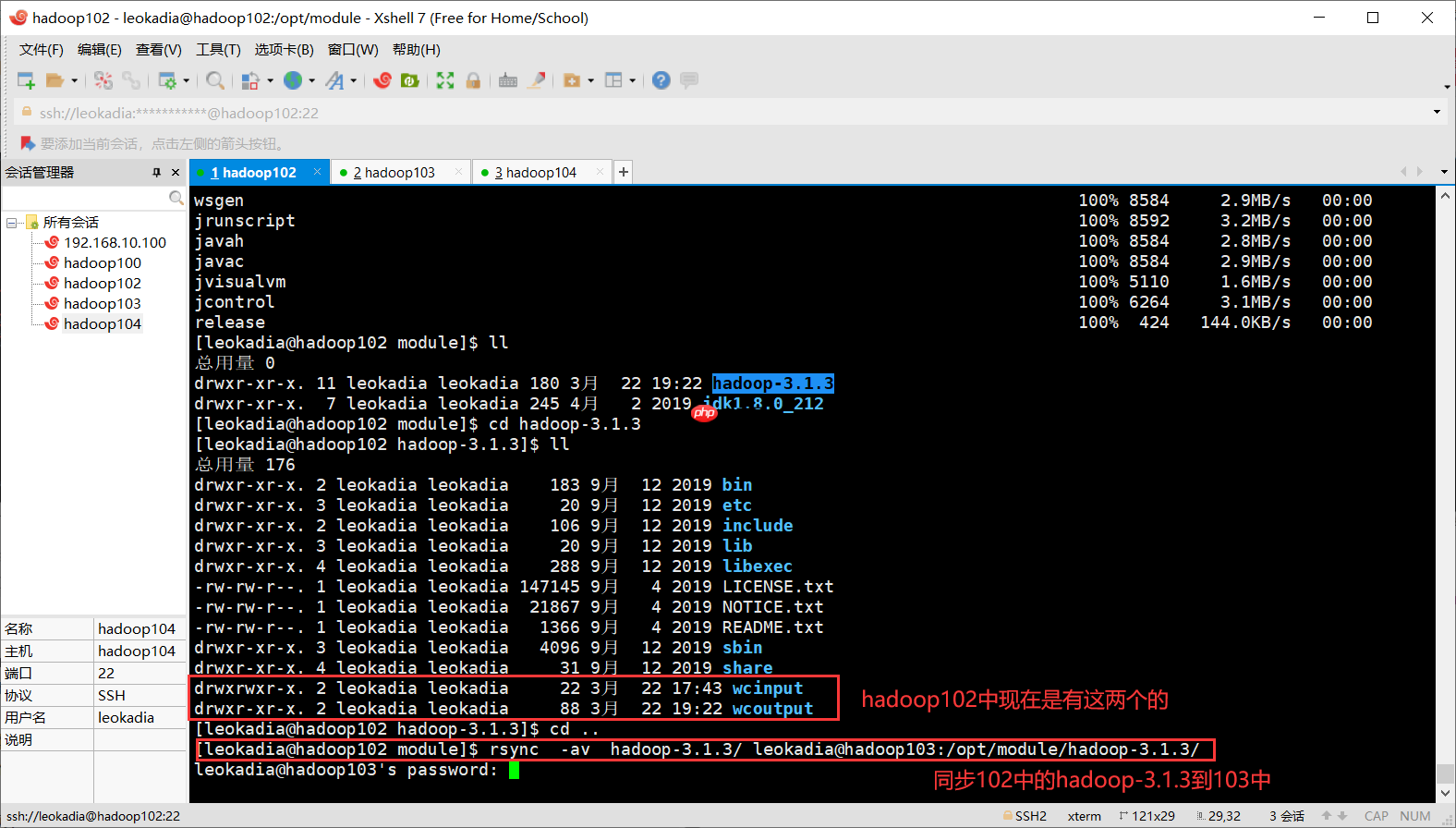Open the 文件(F) menu
Image resolution: width=1456 pixels, height=828 pixels.
click(42, 50)
